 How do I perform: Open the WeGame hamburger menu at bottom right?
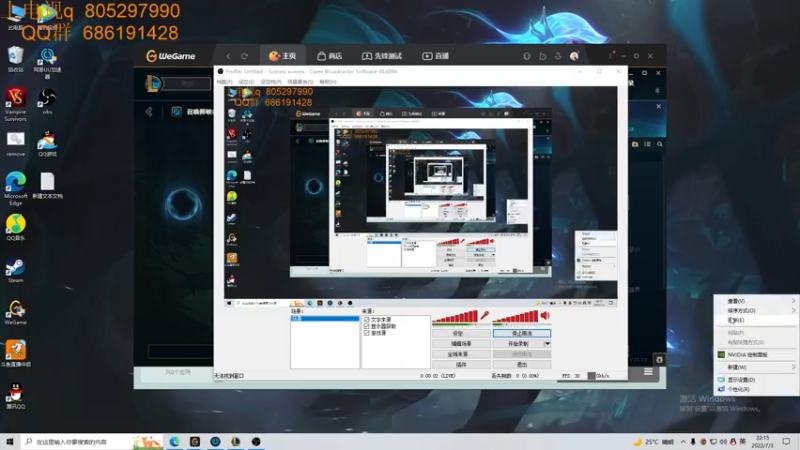tap(648, 372)
